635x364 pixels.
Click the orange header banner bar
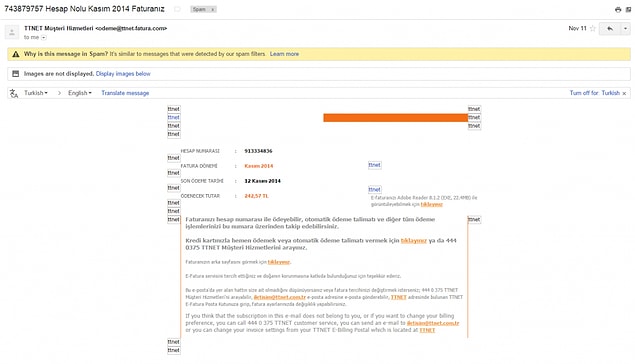(x=396, y=118)
